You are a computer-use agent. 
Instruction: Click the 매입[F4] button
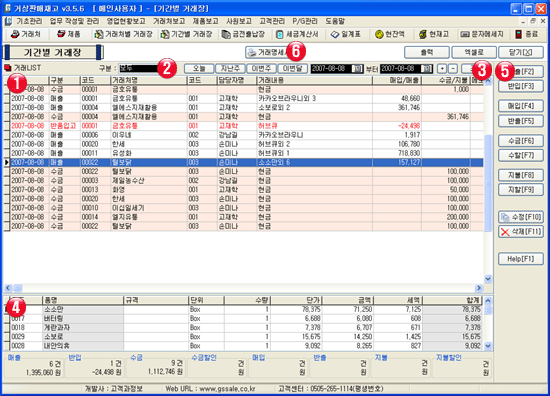click(x=521, y=106)
